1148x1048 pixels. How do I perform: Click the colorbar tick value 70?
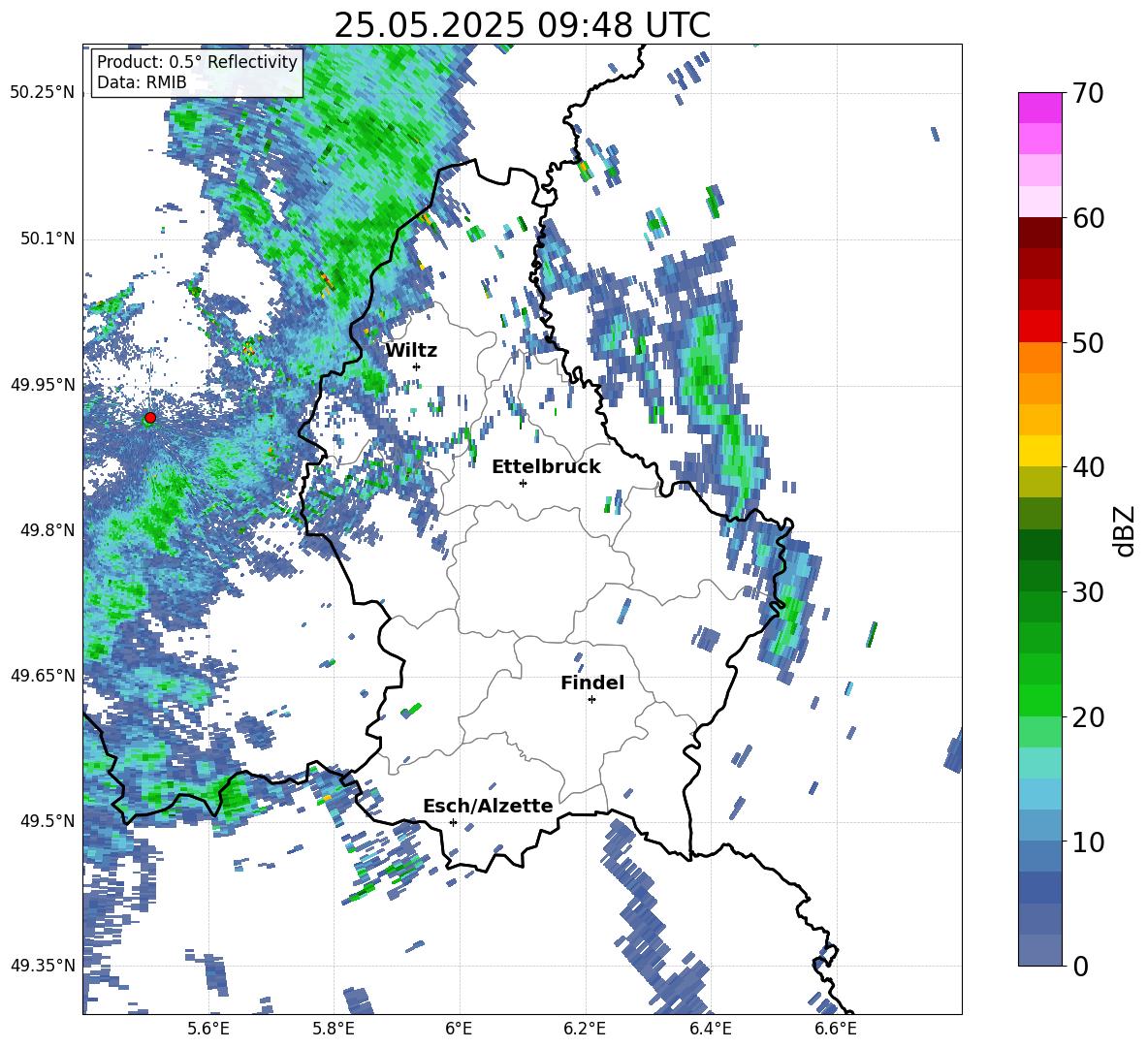pos(1087,94)
